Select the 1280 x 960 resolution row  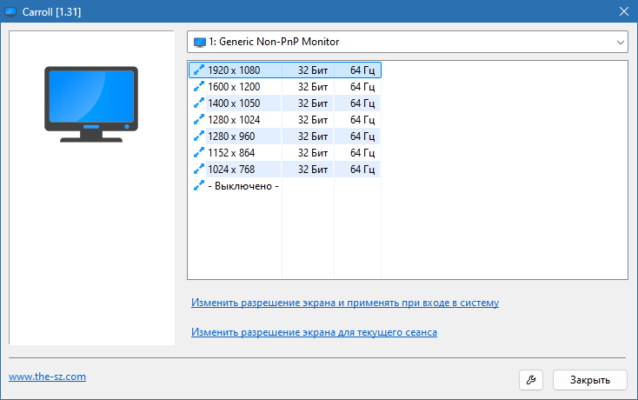[285, 136]
